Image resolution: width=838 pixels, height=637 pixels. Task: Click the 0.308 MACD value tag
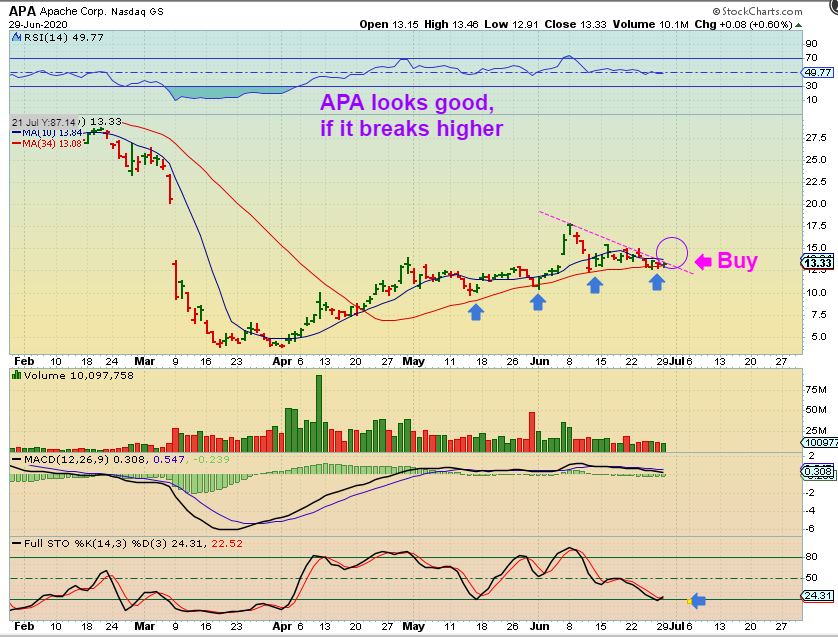pyautogui.click(x=818, y=471)
